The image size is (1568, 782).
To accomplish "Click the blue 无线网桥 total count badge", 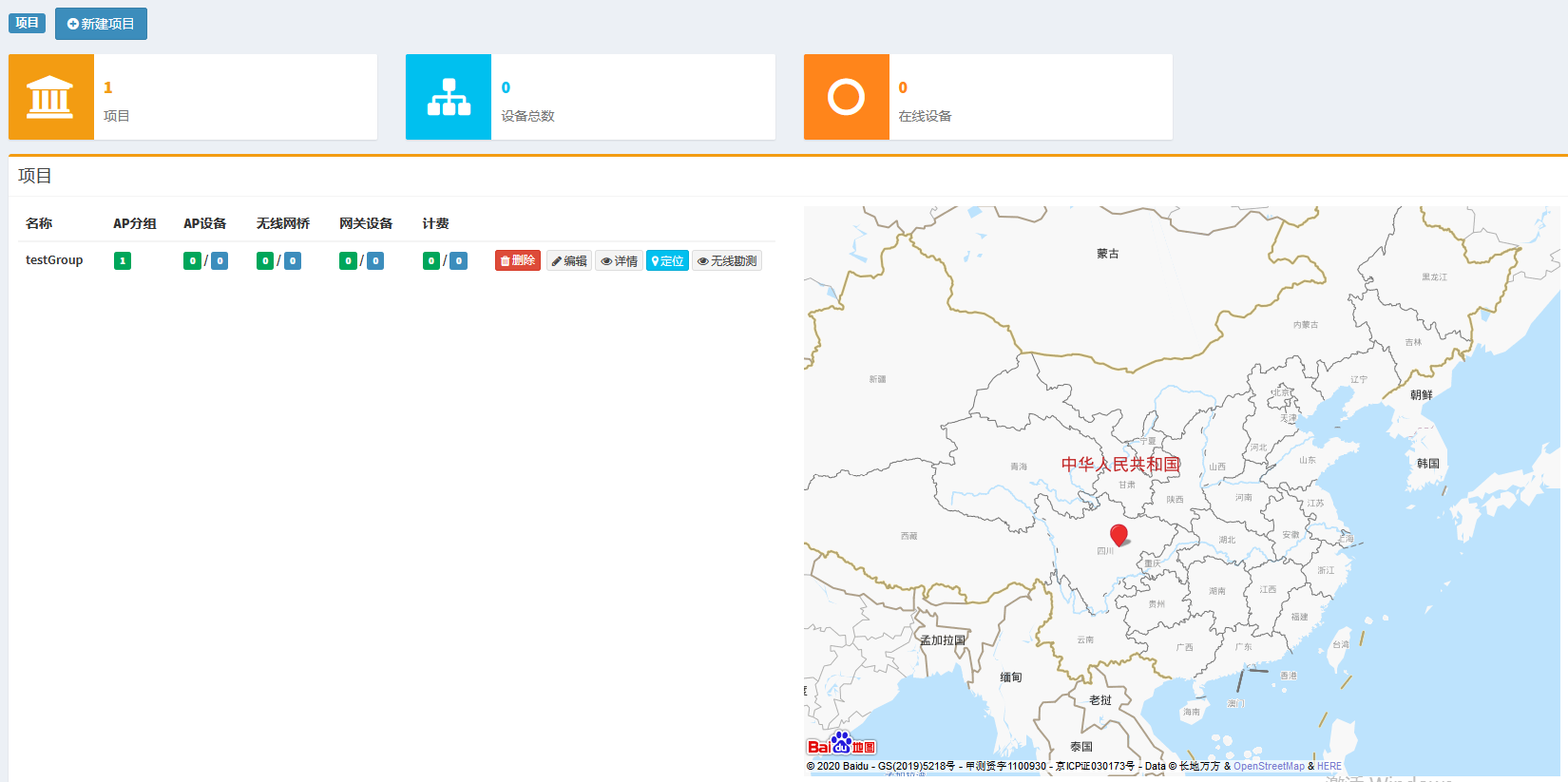I will click(x=293, y=260).
